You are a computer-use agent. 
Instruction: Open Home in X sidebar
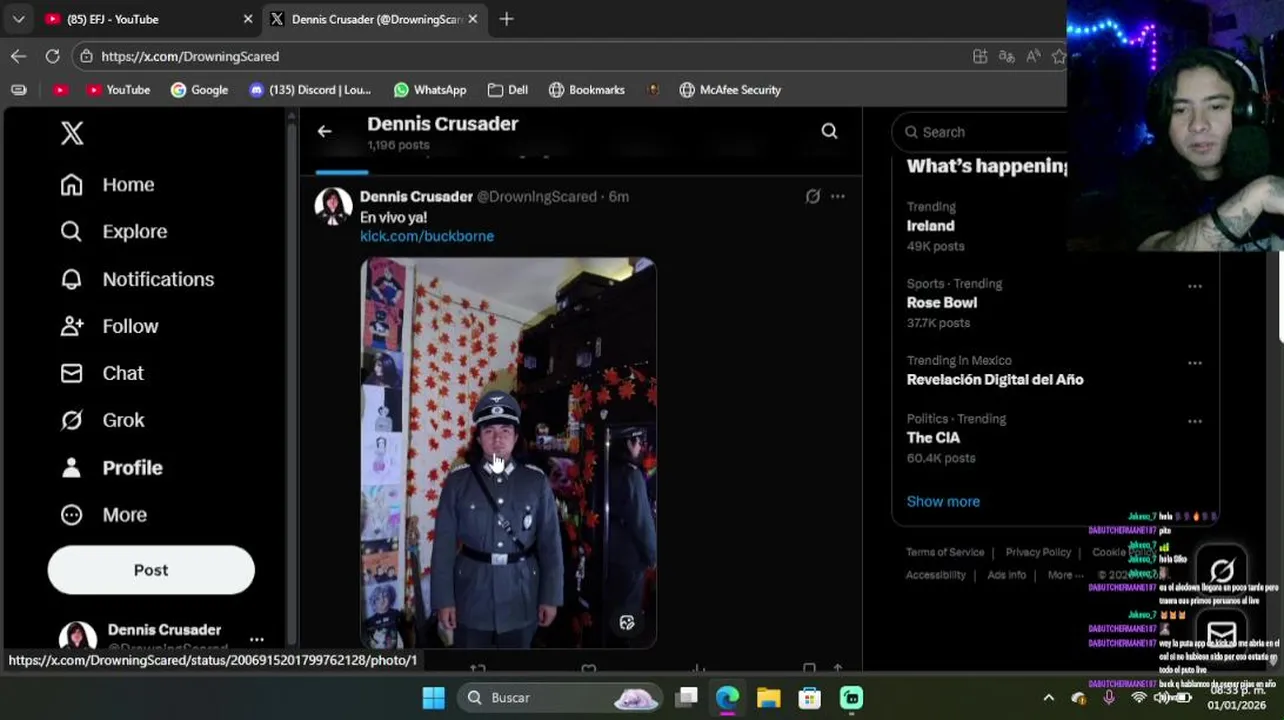click(x=107, y=185)
